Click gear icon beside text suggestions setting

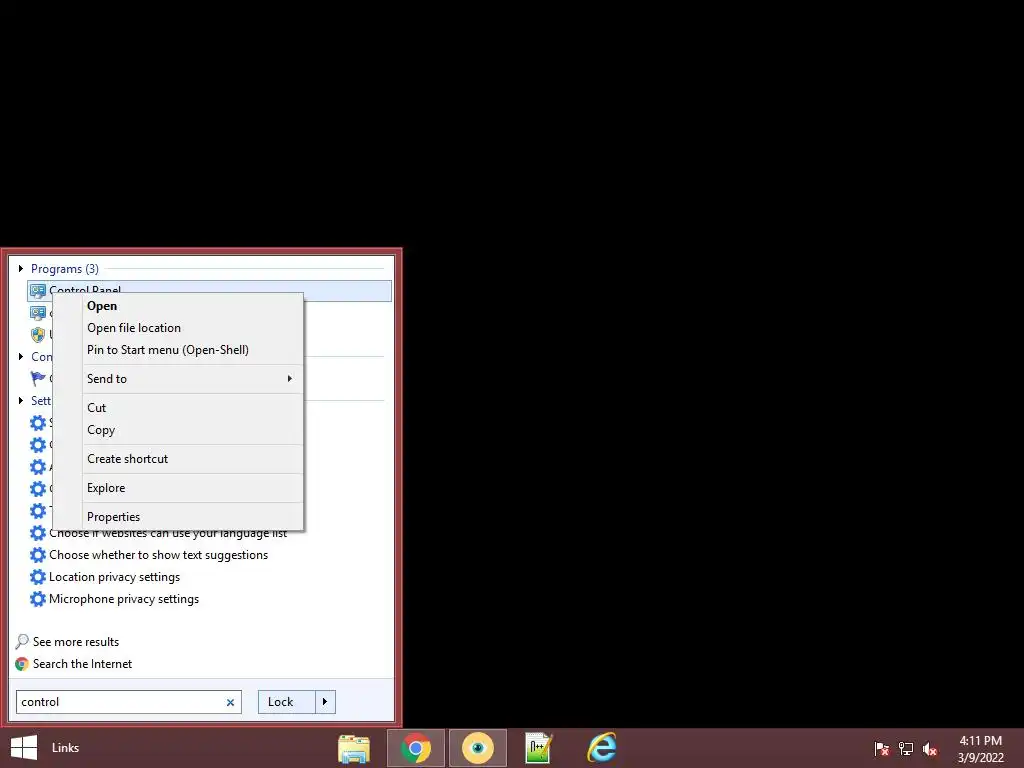(38, 555)
